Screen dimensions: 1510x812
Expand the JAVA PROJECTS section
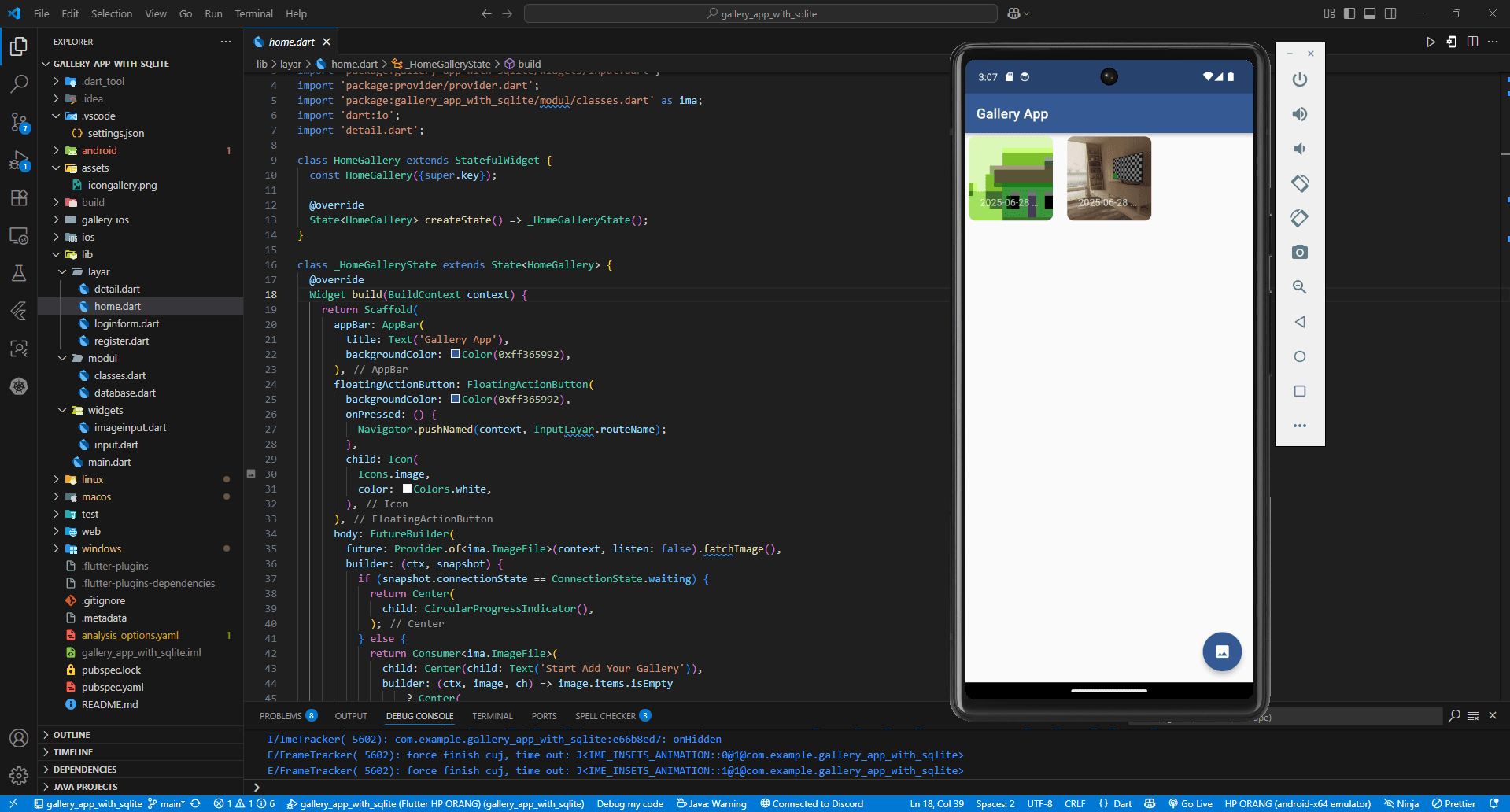(x=85, y=787)
